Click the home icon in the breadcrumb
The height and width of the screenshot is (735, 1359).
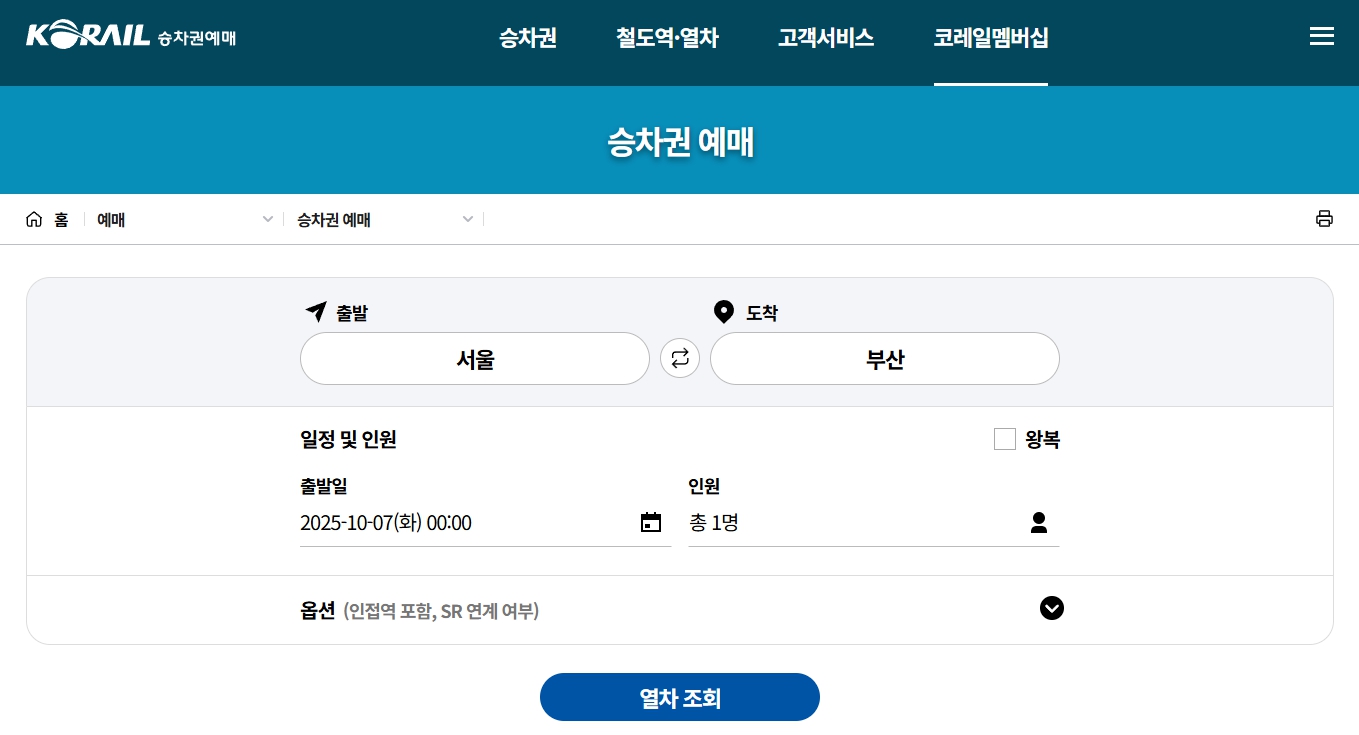point(34,219)
